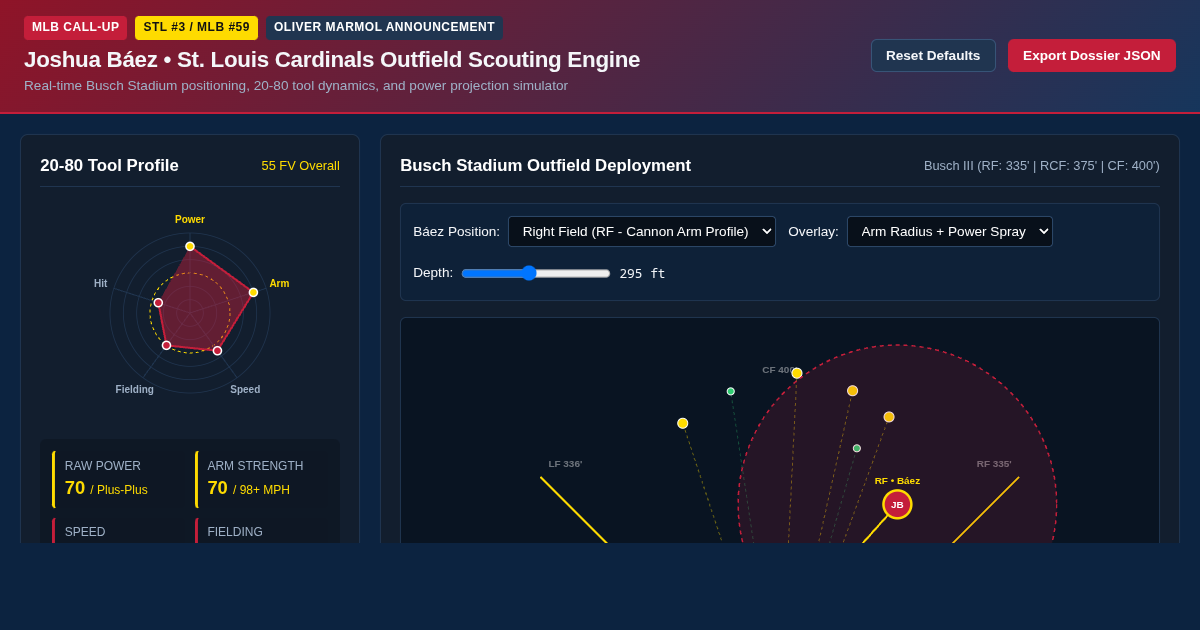
Task: Select the Hit point on radar chart
Action: [x=158, y=302]
